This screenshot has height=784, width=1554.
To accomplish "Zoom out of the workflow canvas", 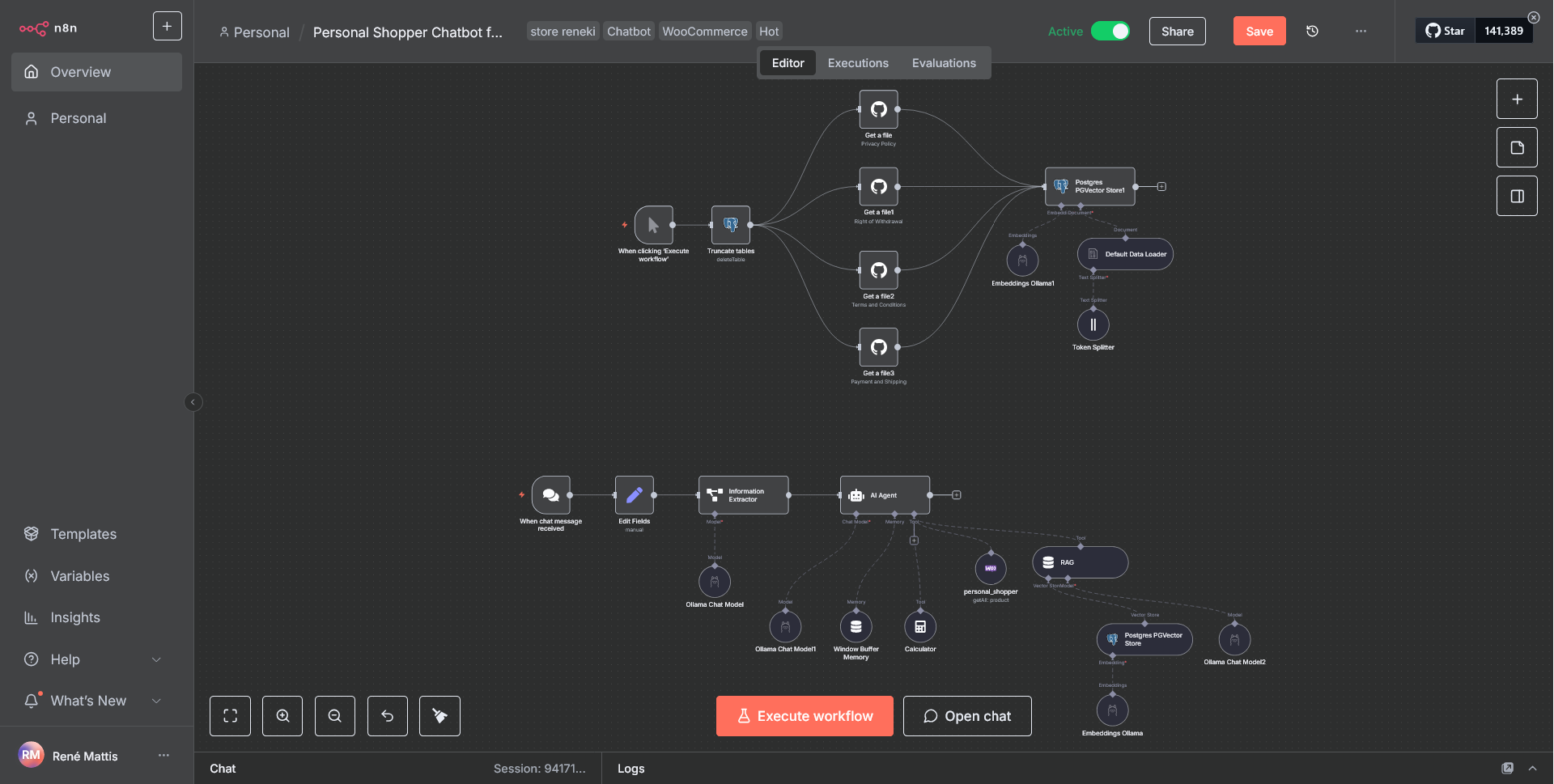I will pos(335,716).
